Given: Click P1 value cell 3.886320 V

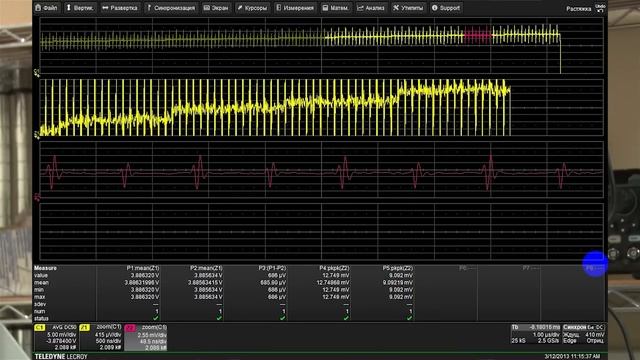Looking at the screenshot, I should [x=145, y=276].
